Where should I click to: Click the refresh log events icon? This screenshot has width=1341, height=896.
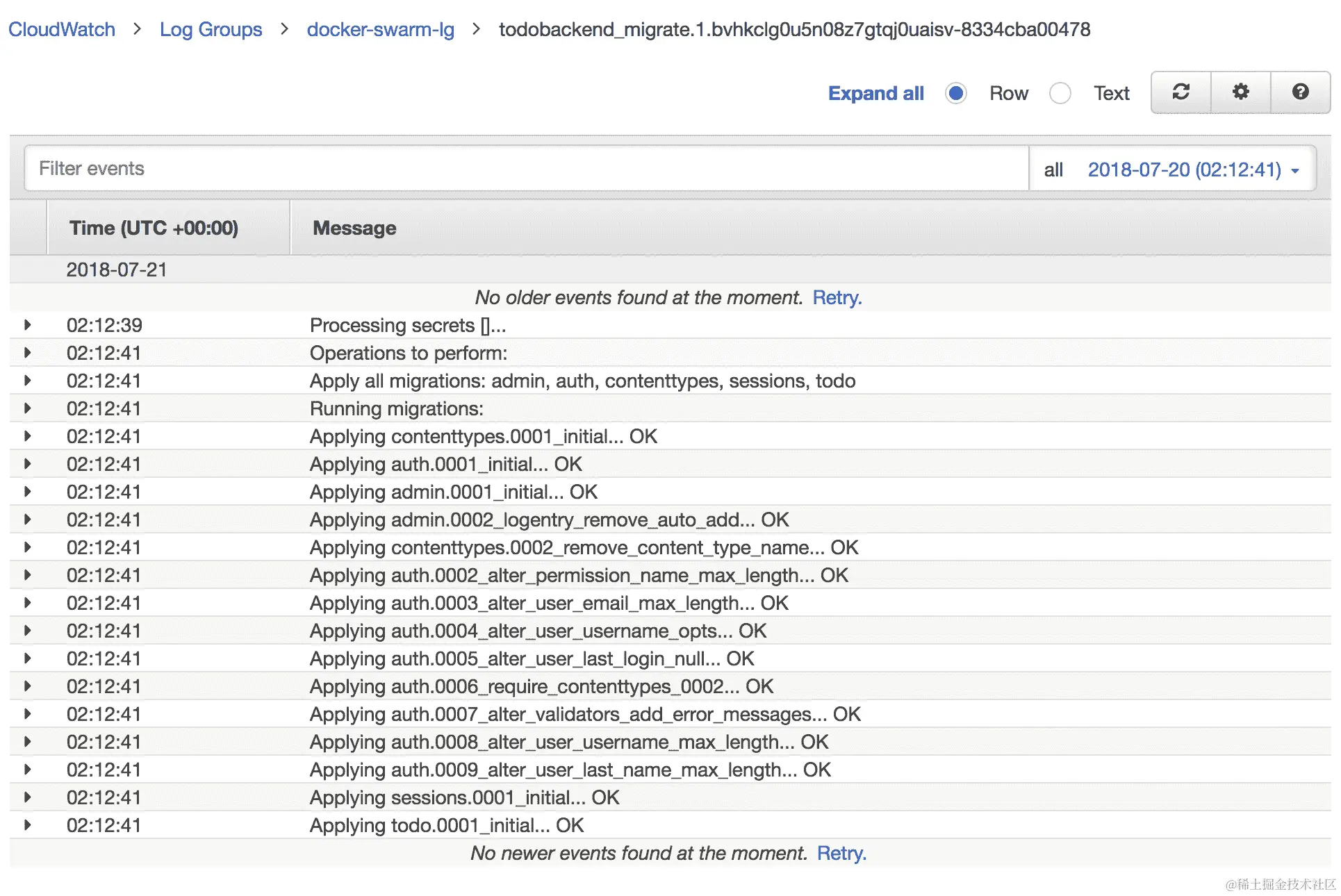click(x=1180, y=92)
